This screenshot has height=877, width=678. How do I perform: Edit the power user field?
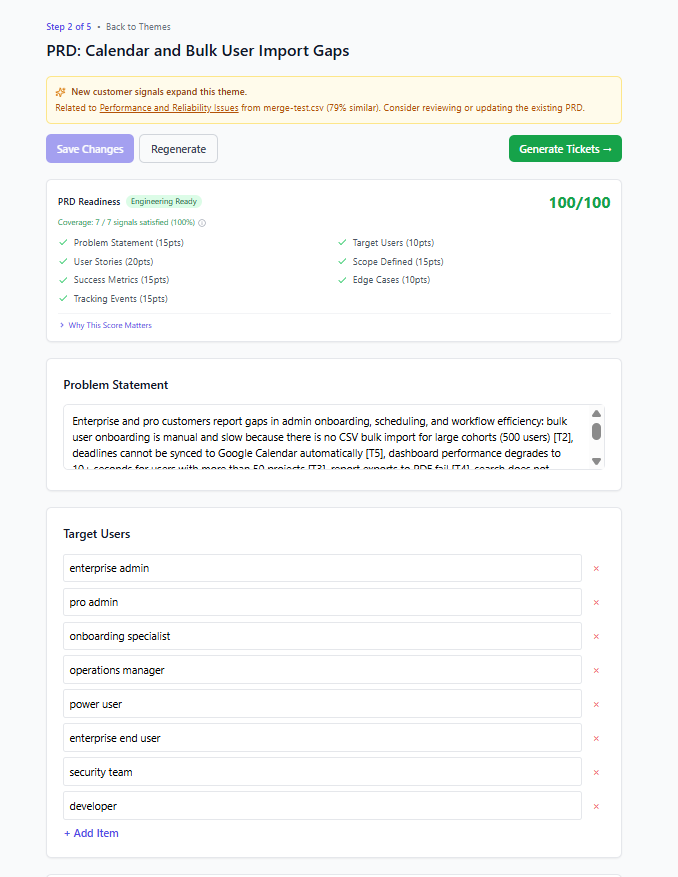coord(322,705)
